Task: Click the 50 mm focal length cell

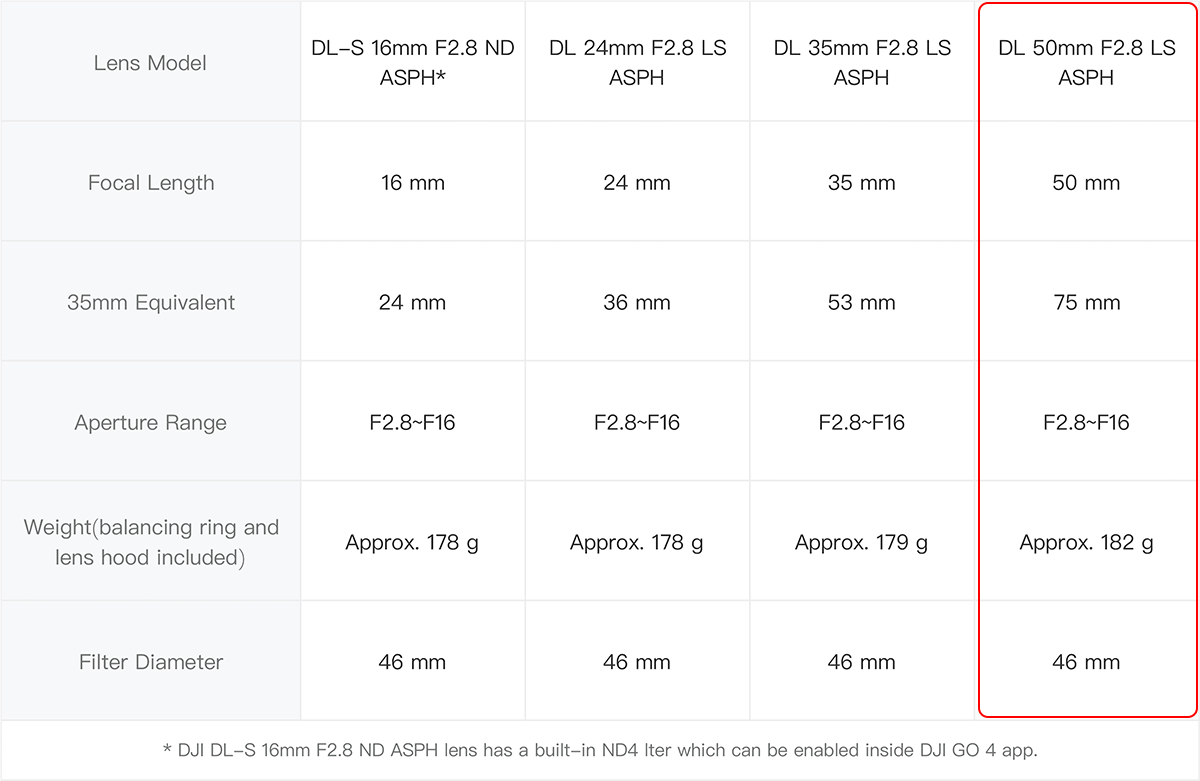Action: (x=1087, y=183)
